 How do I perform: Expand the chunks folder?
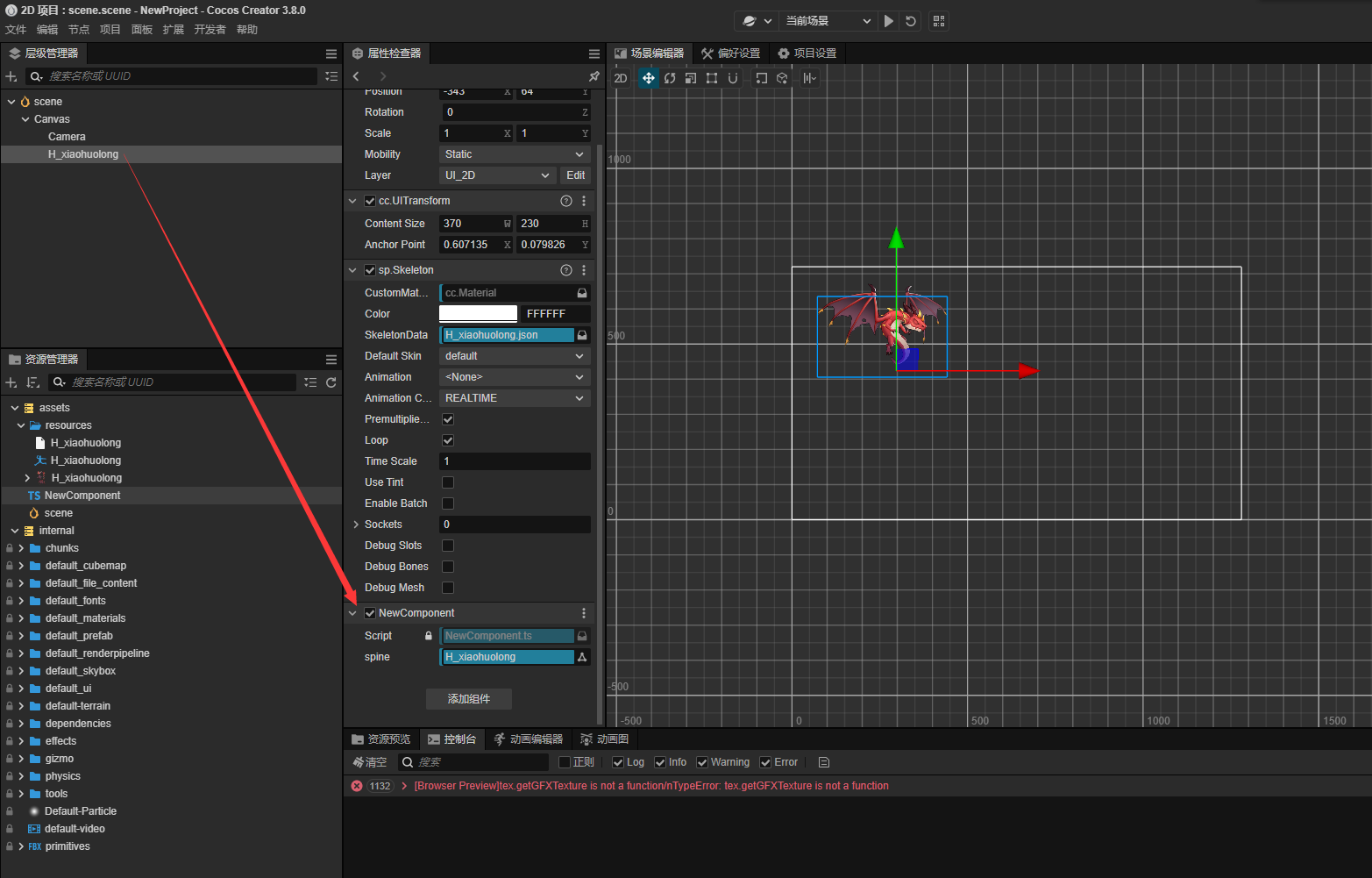tap(21, 548)
